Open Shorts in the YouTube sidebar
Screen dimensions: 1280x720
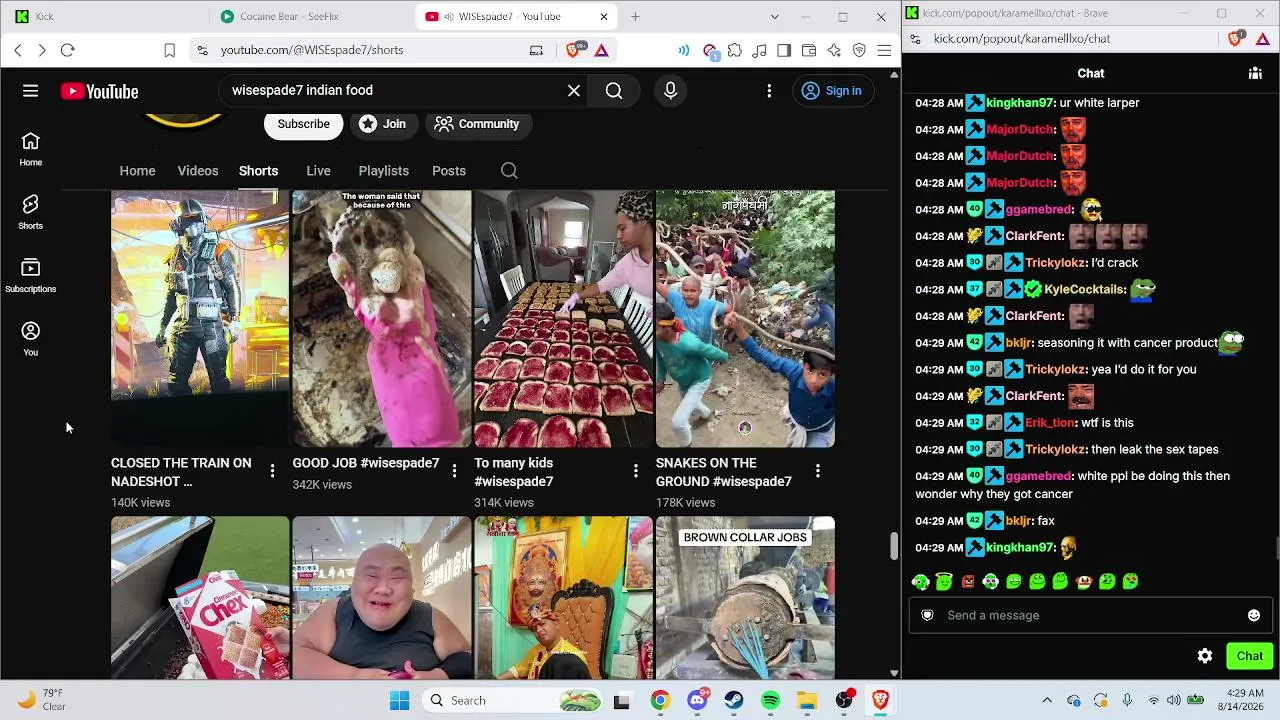[x=31, y=211]
